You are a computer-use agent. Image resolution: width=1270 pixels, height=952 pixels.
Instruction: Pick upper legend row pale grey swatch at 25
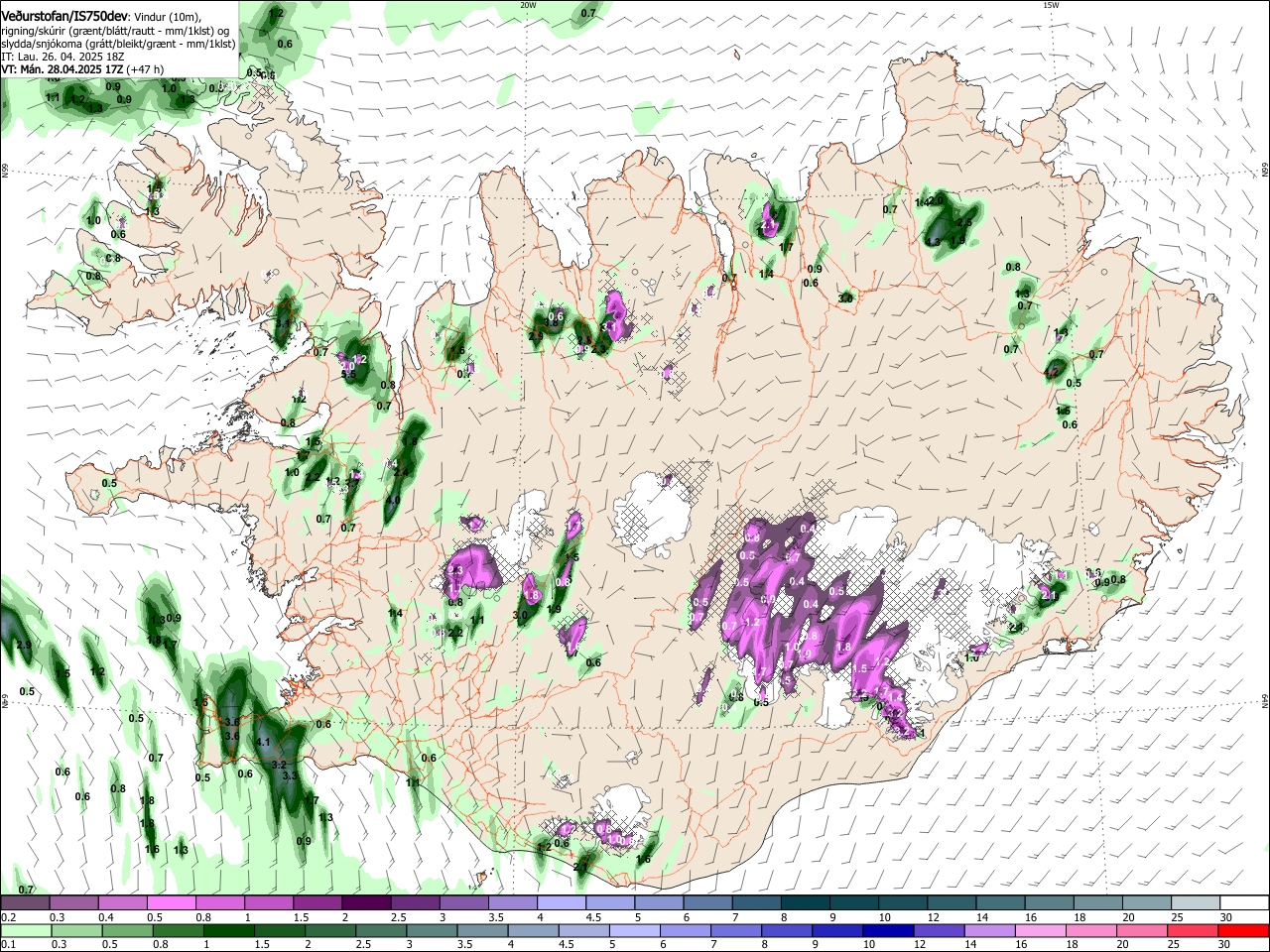click(1196, 902)
